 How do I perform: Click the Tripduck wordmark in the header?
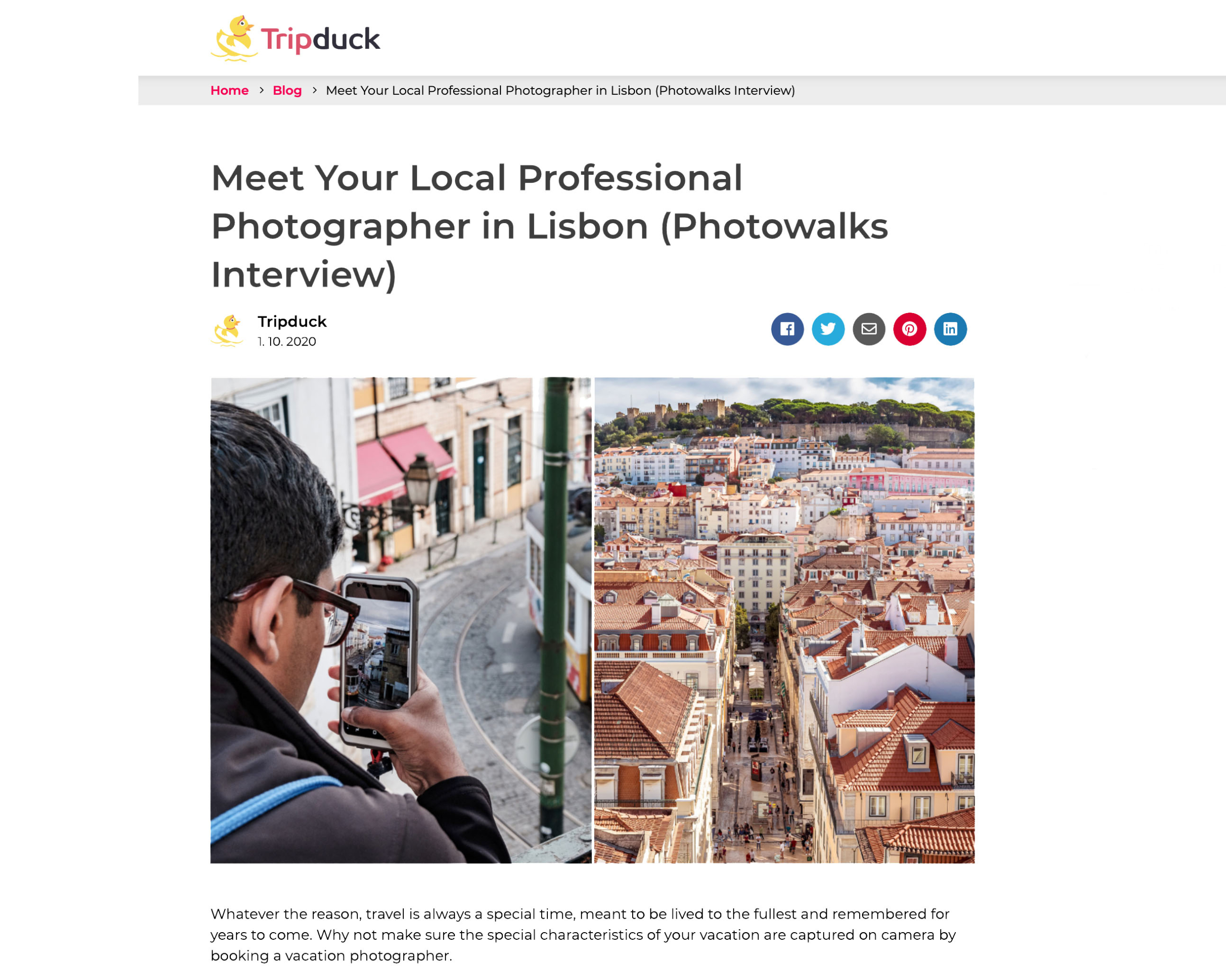pyautogui.click(x=320, y=39)
